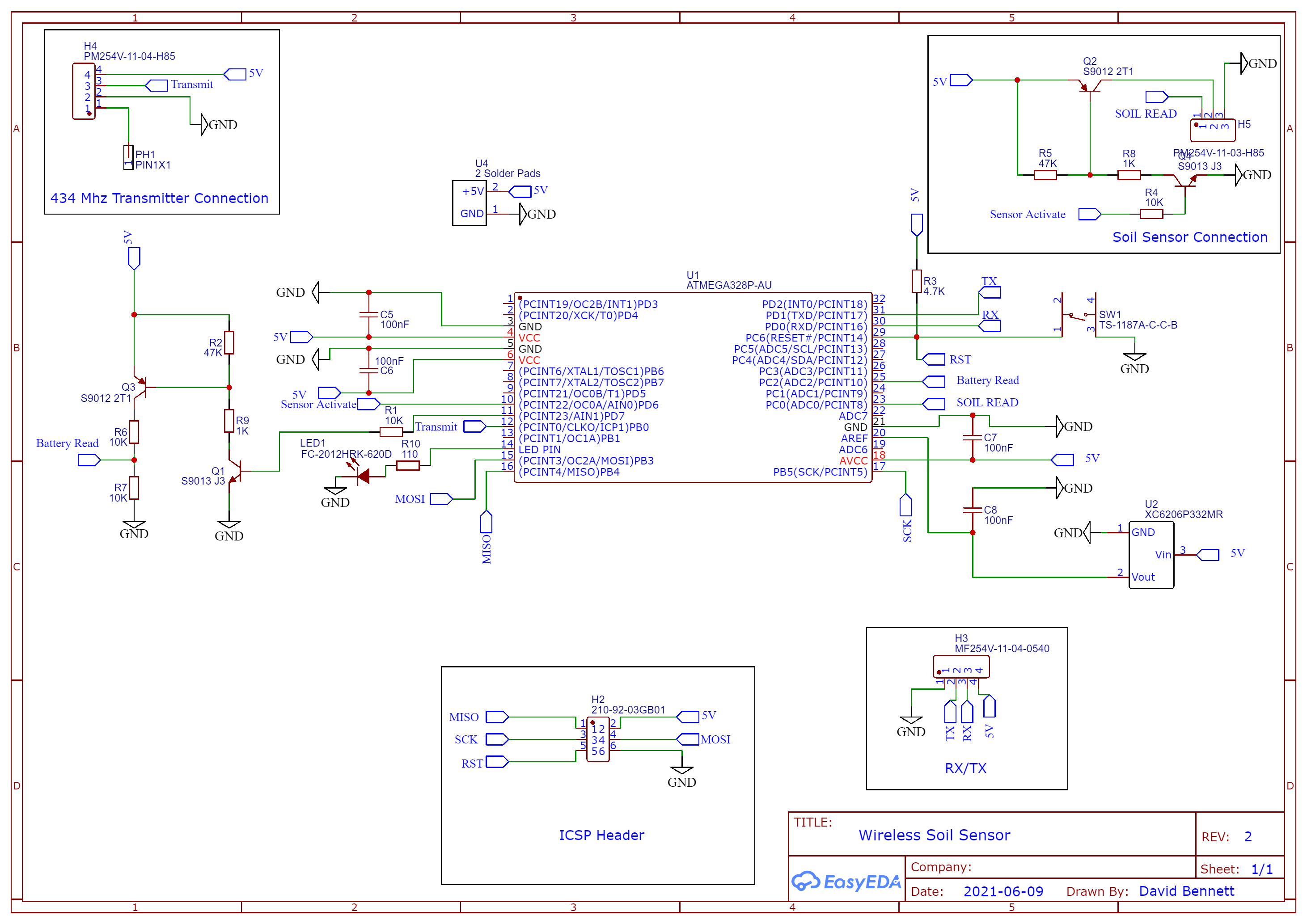The image size is (1307, 924).
Task: Select the H2 ICSP six-pin header
Action: click(598, 739)
